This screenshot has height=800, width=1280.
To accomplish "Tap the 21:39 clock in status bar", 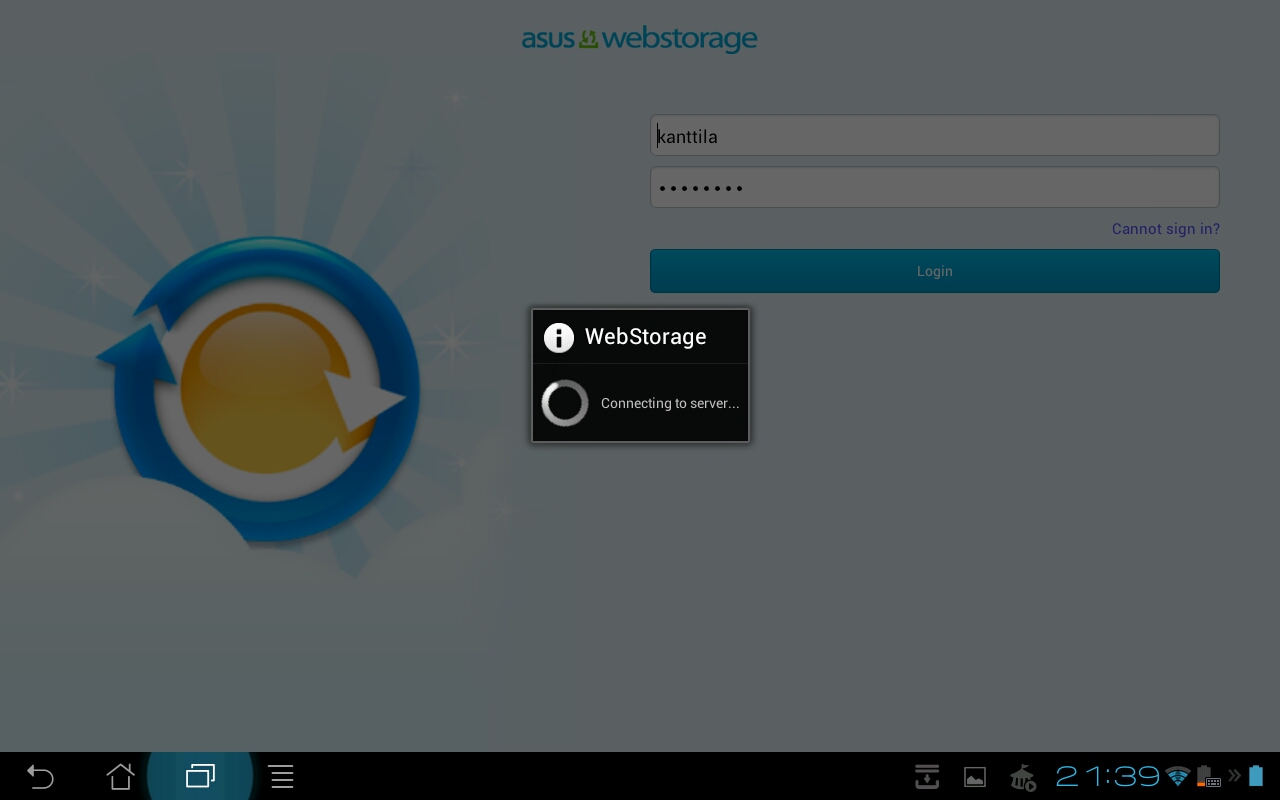I will point(1108,776).
